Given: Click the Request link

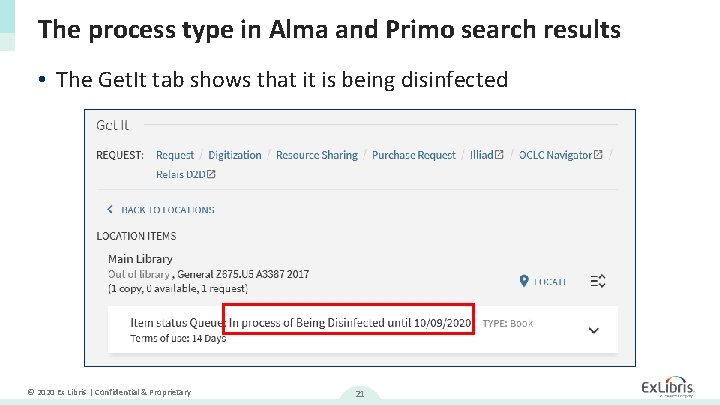Looking at the screenshot, I should 175,155.
